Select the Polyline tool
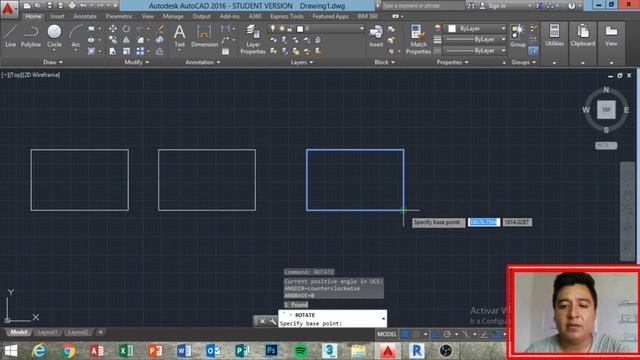The image size is (640, 360). 31,36
